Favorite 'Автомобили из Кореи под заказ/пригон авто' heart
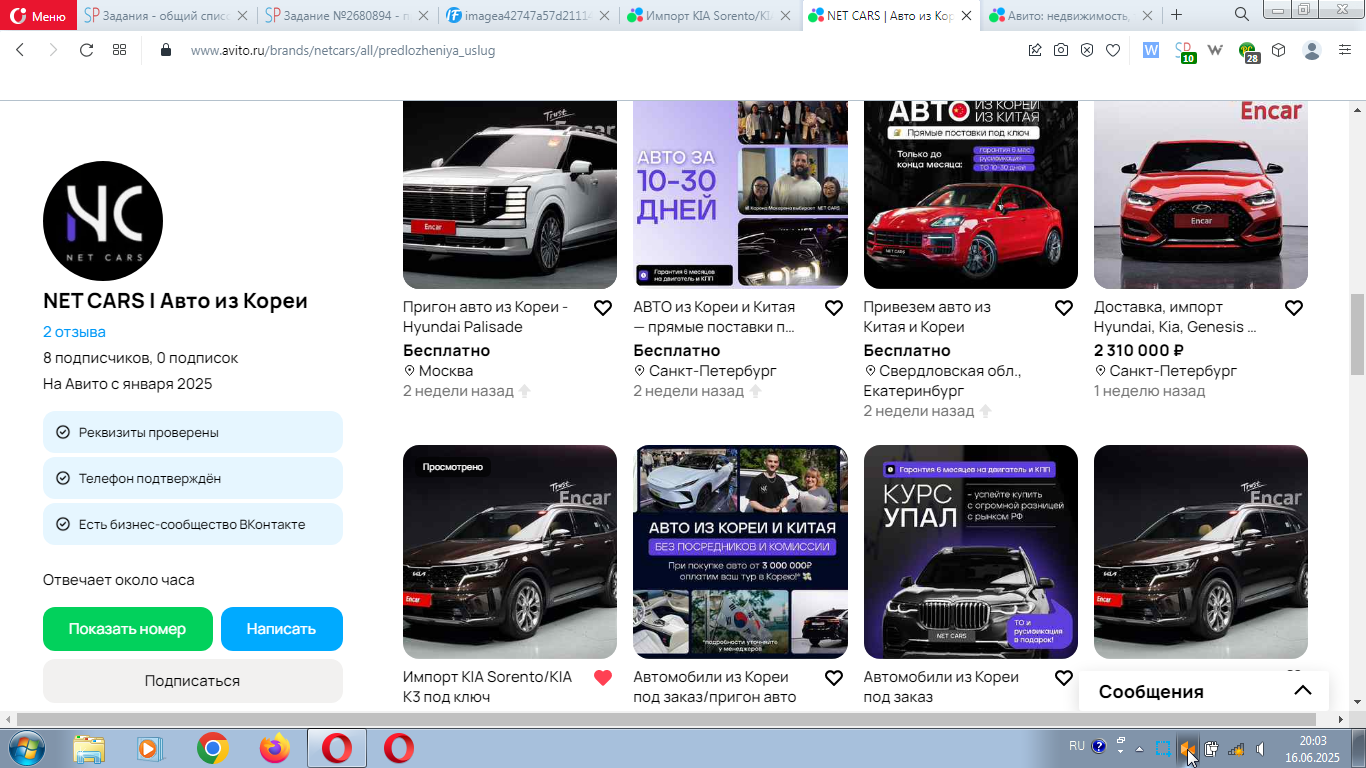Screen dimensions: 1366x768 tap(834, 678)
